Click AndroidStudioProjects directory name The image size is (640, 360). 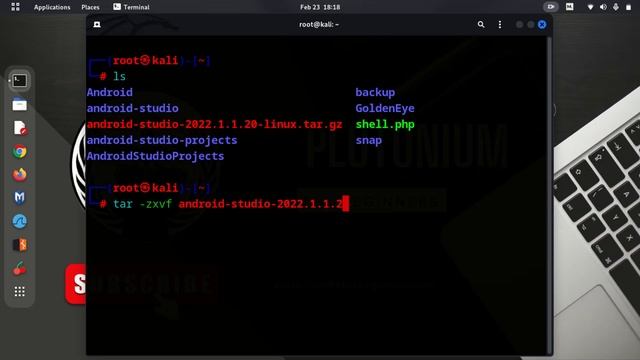click(x=155, y=156)
